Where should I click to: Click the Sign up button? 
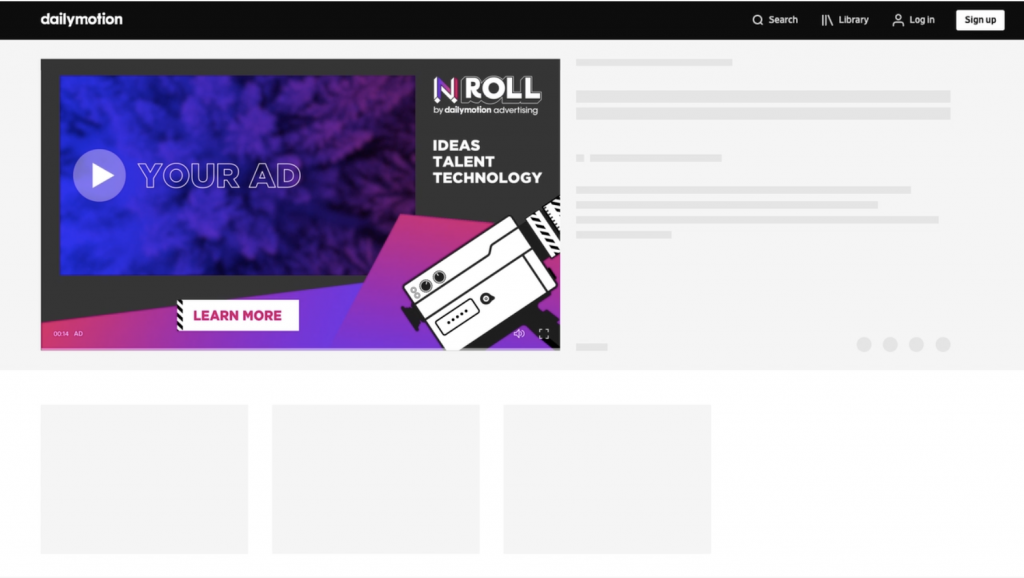(x=980, y=20)
